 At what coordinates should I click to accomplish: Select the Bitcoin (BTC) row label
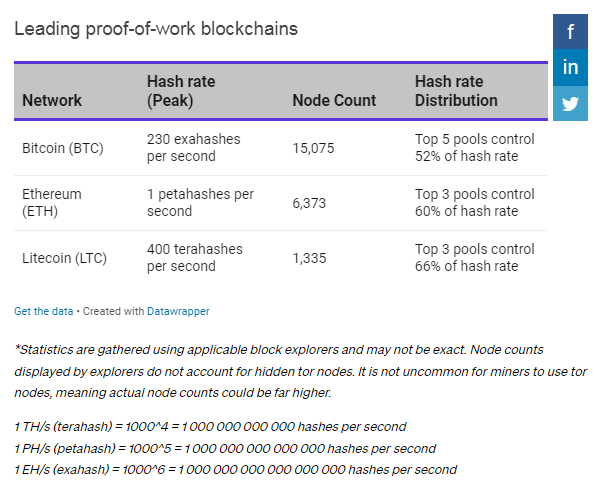(63, 148)
